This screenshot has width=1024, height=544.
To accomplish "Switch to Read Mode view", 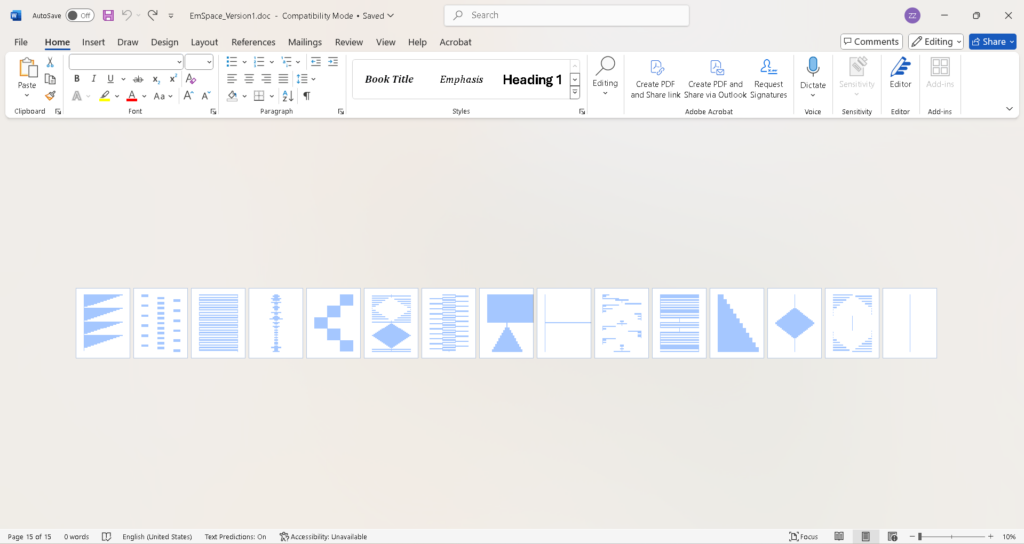I will pyautogui.click(x=839, y=537).
